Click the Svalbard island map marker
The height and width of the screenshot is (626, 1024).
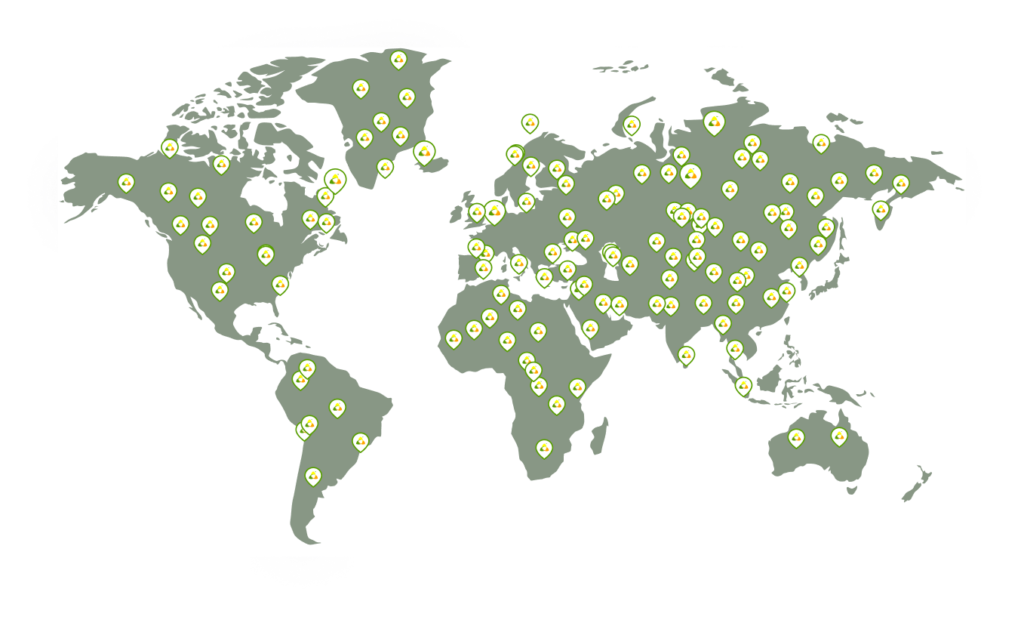pyautogui.click(x=530, y=123)
